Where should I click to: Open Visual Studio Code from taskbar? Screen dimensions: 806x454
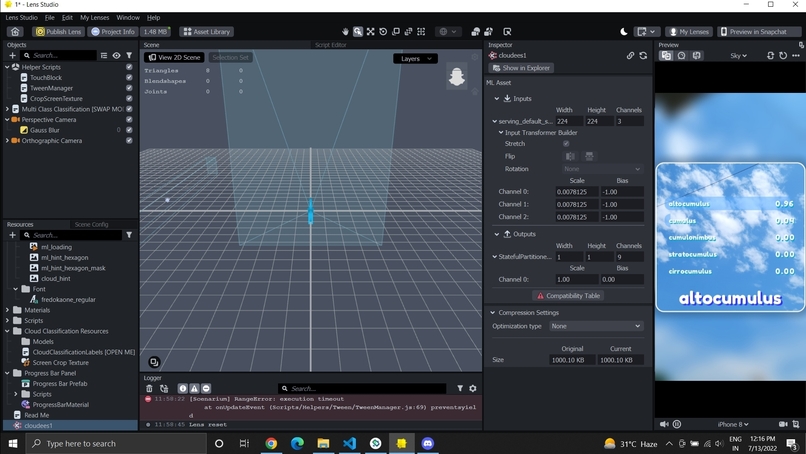tap(350, 443)
